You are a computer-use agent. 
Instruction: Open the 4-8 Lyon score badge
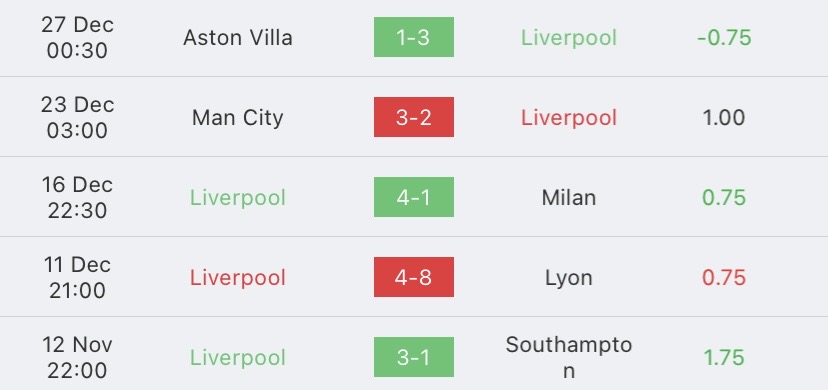[413, 277]
